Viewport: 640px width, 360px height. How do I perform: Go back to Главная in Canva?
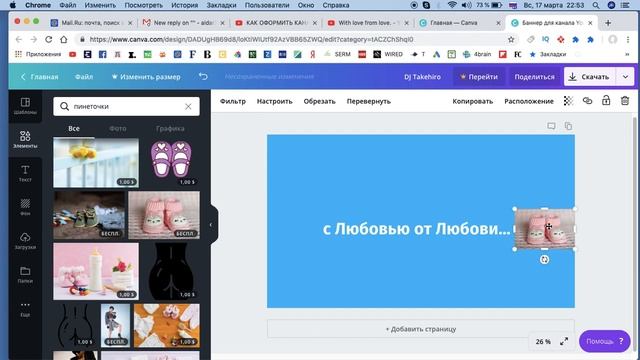pyautogui.click(x=39, y=77)
